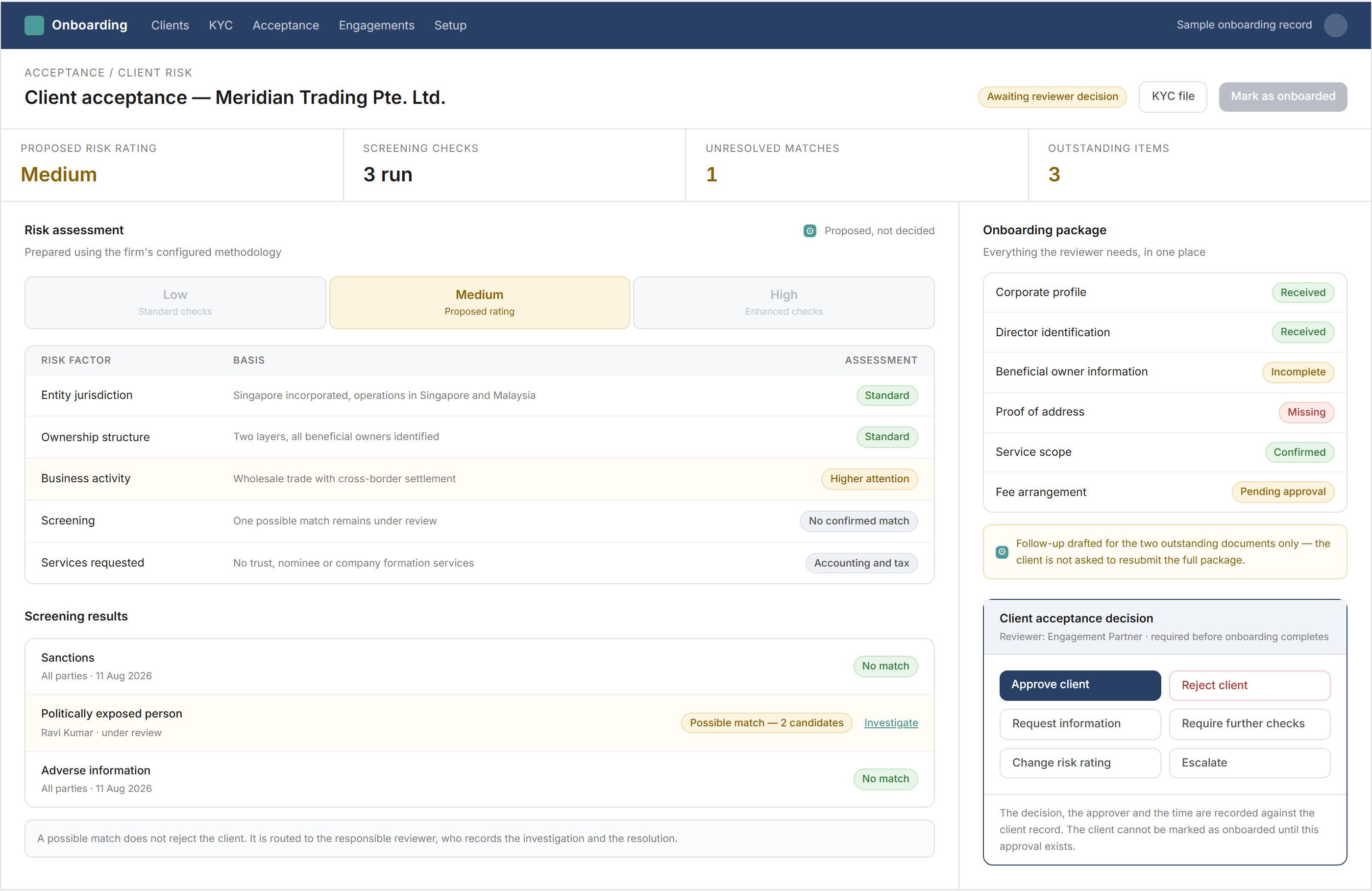The image size is (1372, 891).
Task: Click Mark as onboarded button
Action: [1283, 97]
